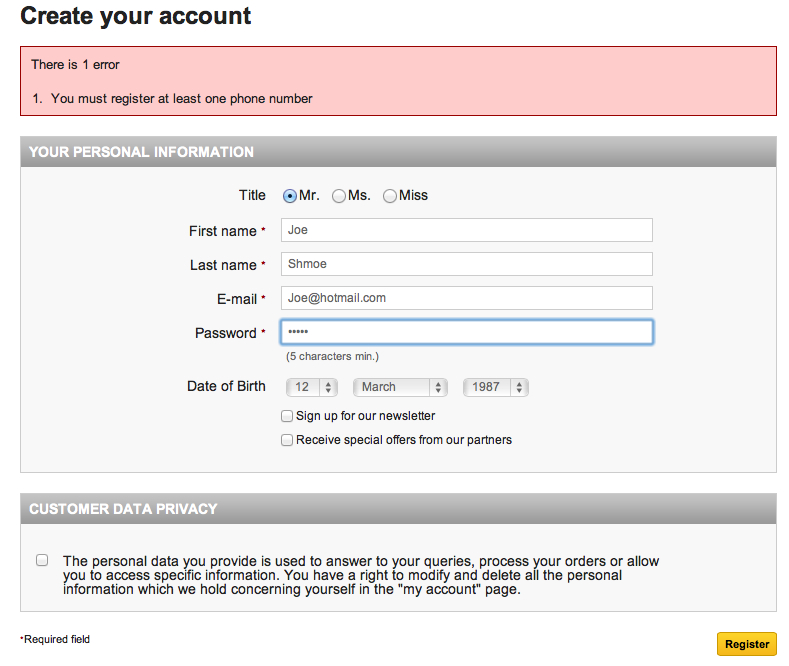Check the customer data privacy checkbox
789x666 pixels.
point(42,560)
